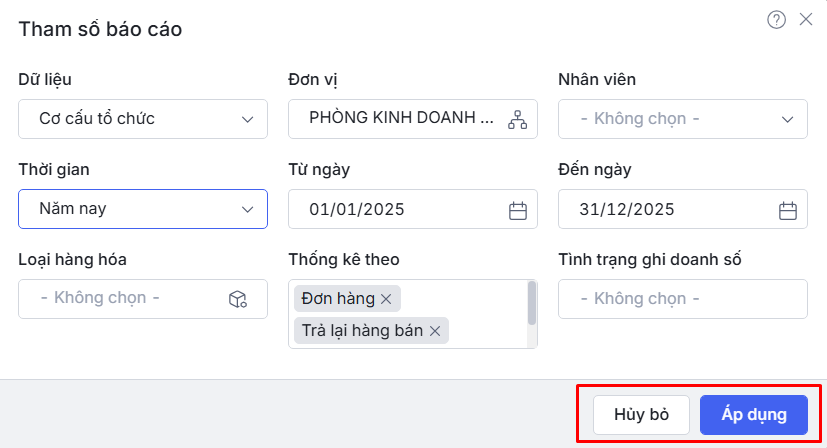This screenshot has height=448, width=827.
Task: Open calendar icon for Từ ngày
Action: pyautogui.click(x=518, y=210)
